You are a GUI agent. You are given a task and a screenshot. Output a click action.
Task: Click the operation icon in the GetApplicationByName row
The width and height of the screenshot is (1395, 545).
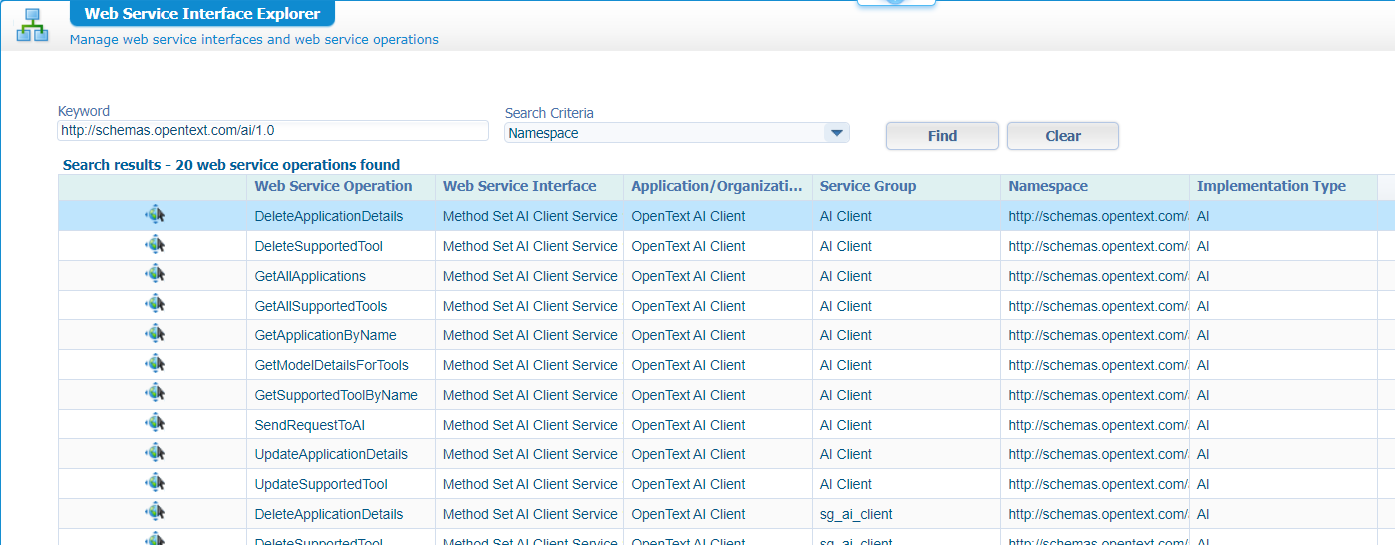(x=155, y=334)
